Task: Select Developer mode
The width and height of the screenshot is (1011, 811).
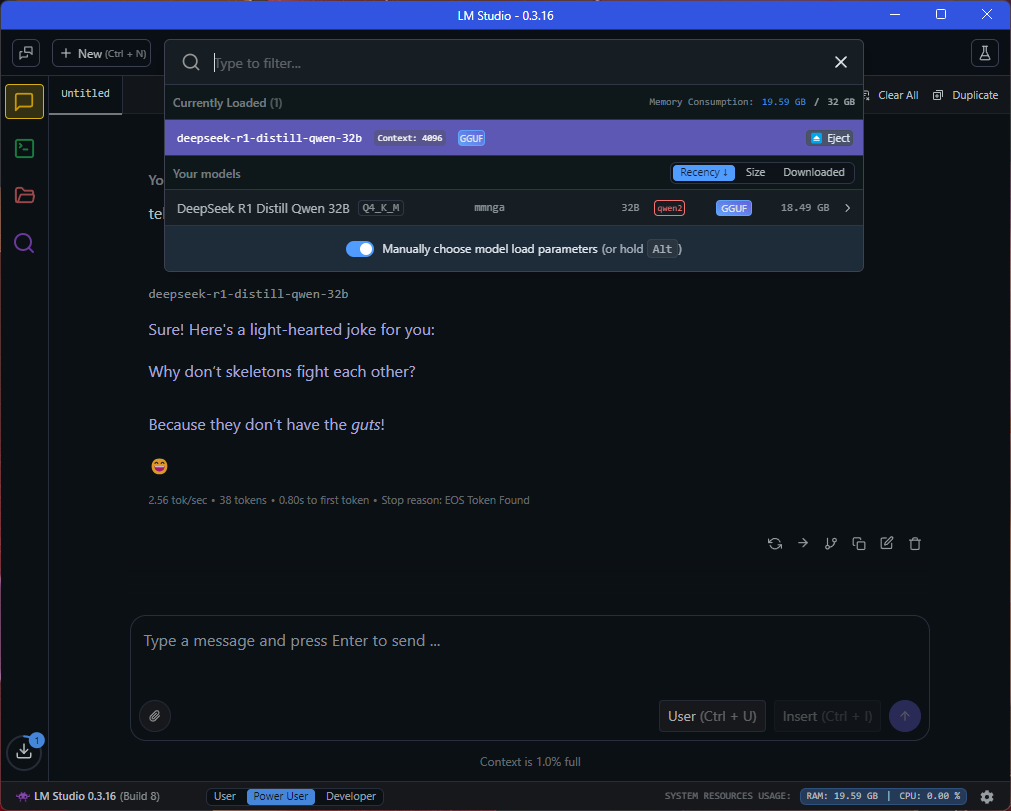Action: (x=351, y=796)
